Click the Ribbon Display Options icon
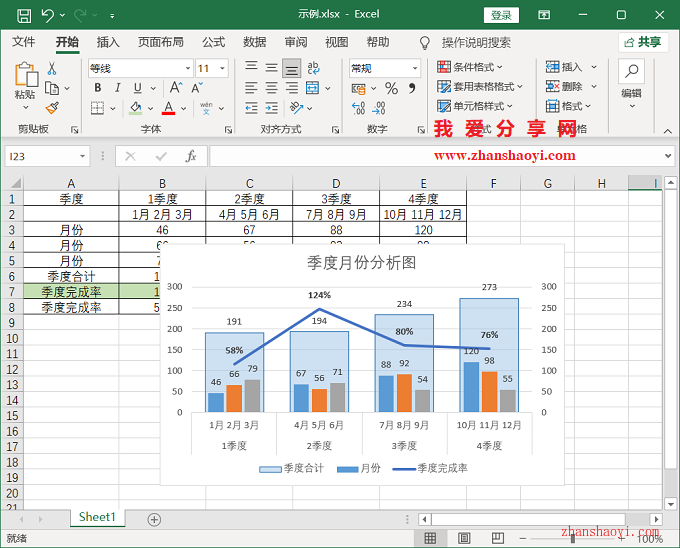This screenshot has width=680, height=548. (x=544, y=15)
